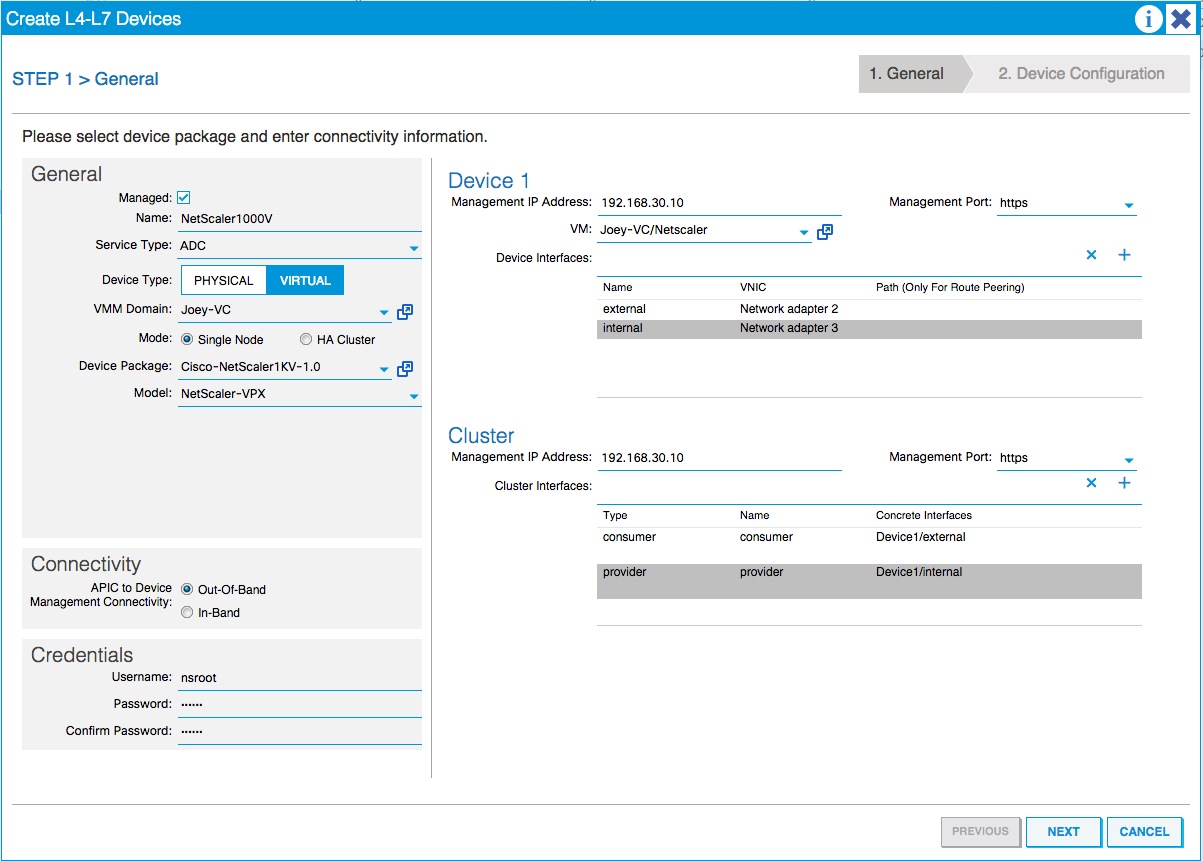Image resolution: width=1203 pixels, height=861 pixels.
Task: Delete the selected Device Interface using the X icon
Action: (x=1091, y=255)
